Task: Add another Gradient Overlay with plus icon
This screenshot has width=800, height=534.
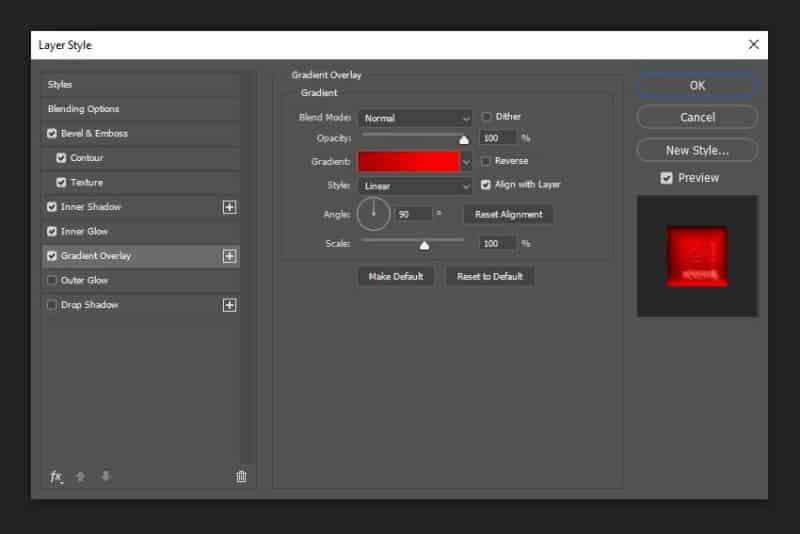Action: pos(230,256)
